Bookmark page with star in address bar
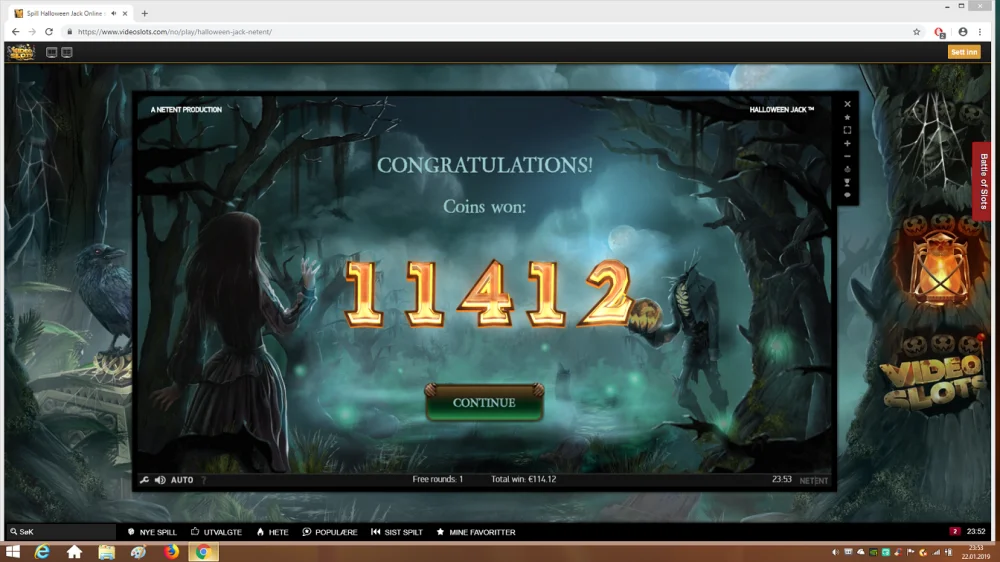The height and width of the screenshot is (562, 1000). tap(916, 32)
